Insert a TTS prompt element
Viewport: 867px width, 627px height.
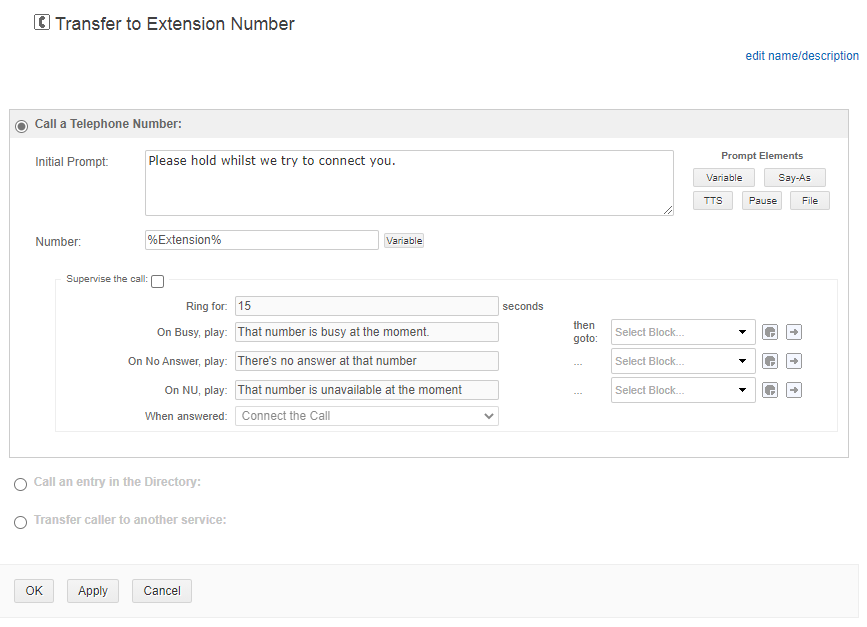[x=713, y=201]
